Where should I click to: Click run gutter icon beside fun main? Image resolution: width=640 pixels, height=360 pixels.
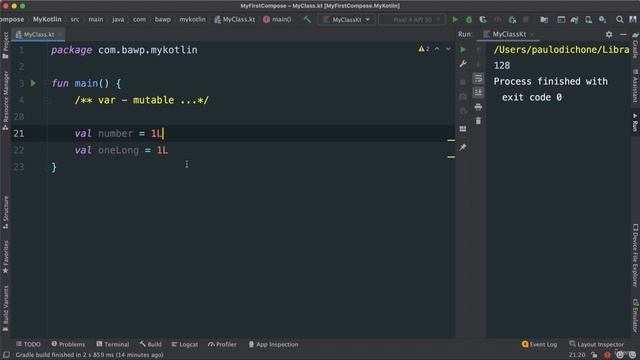point(33,83)
